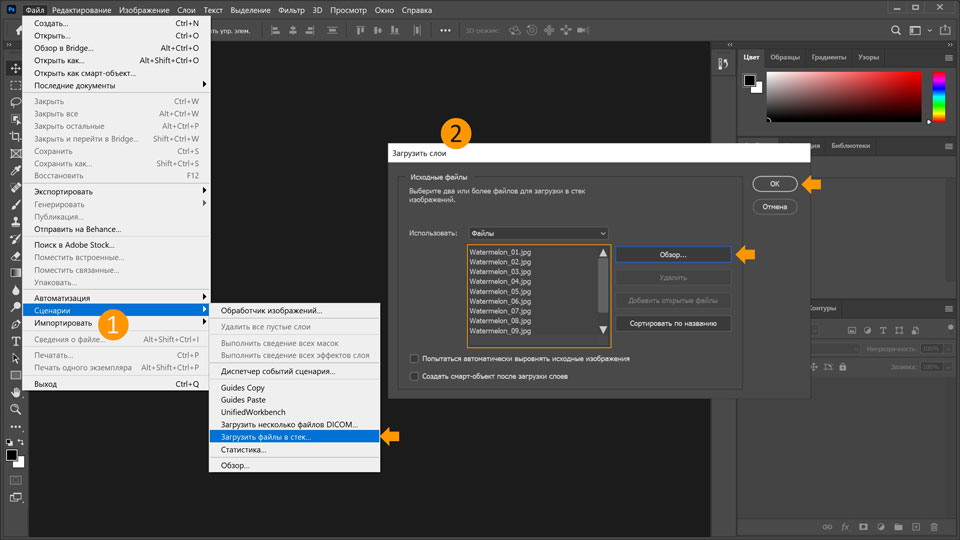Open the Использовать dropdown set to Файлы
Screen dimensions: 960x540
(x=538, y=233)
